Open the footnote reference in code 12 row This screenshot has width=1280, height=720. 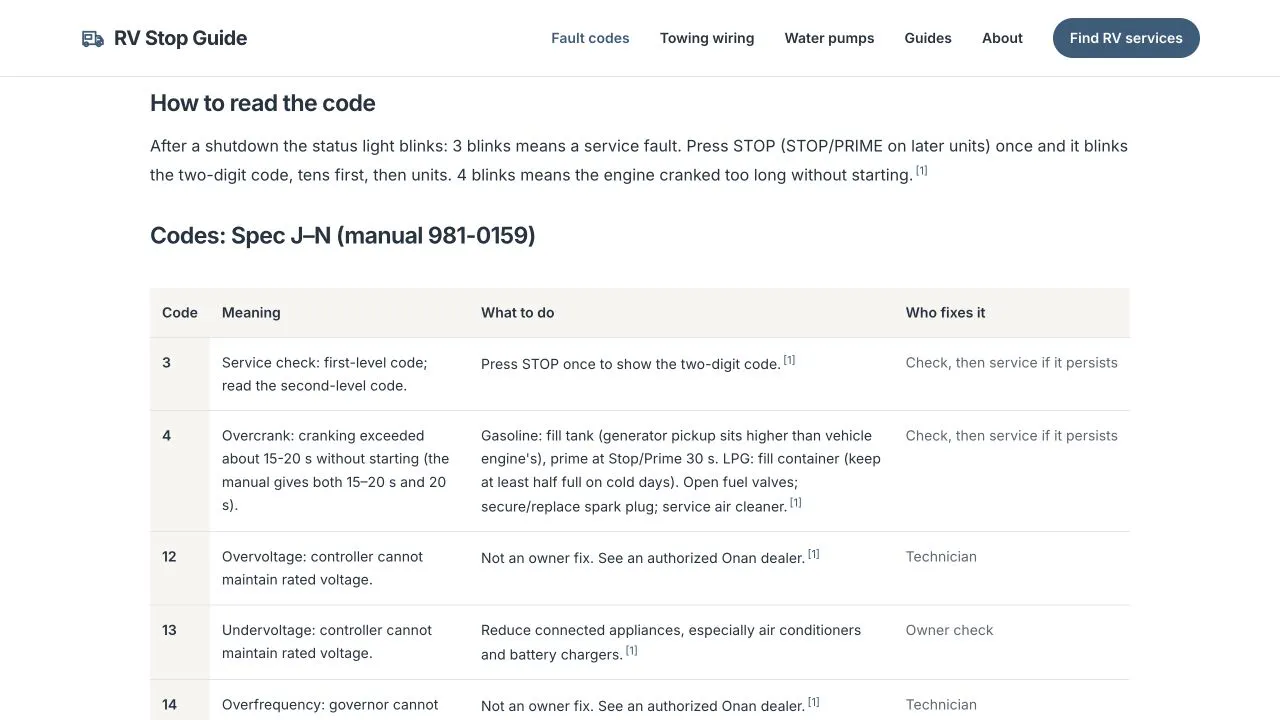tap(813, 554)
